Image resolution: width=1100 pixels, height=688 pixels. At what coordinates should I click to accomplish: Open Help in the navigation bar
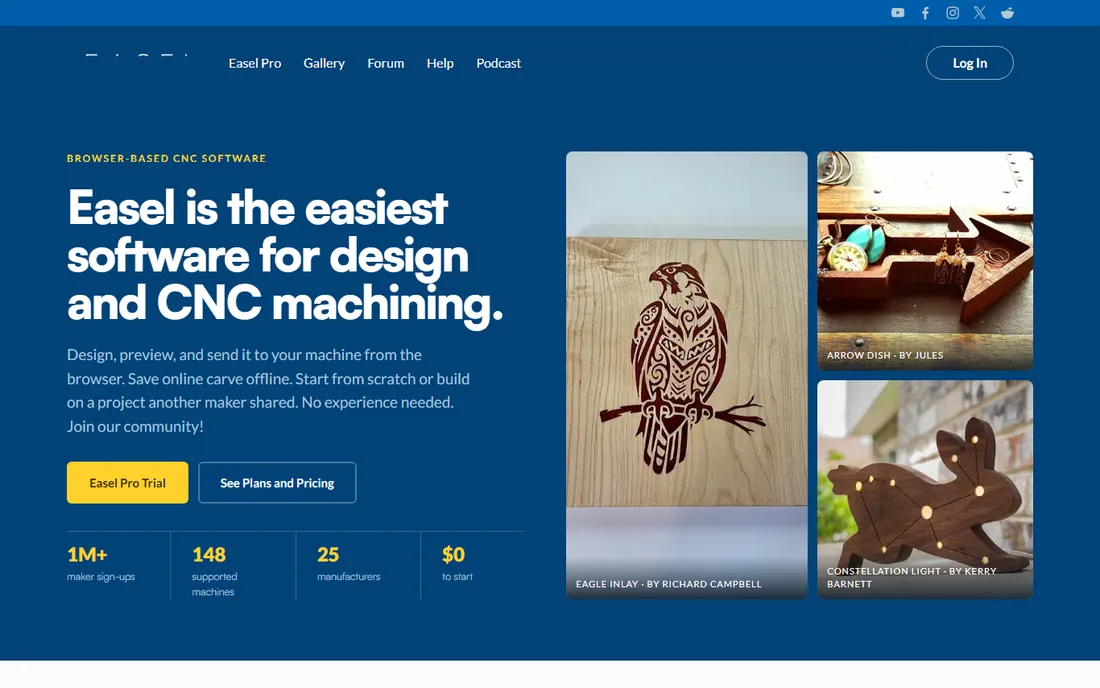(x=440, y=63)
